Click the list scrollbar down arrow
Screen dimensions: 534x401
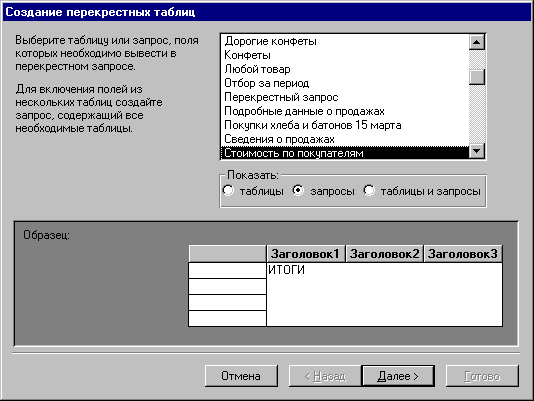point(477,151)
